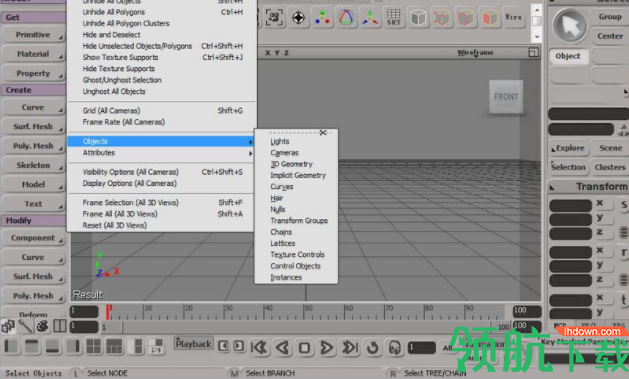Open the Material menu button
The height and width of the screenshot is (379, 629).
tap(33, 54)
